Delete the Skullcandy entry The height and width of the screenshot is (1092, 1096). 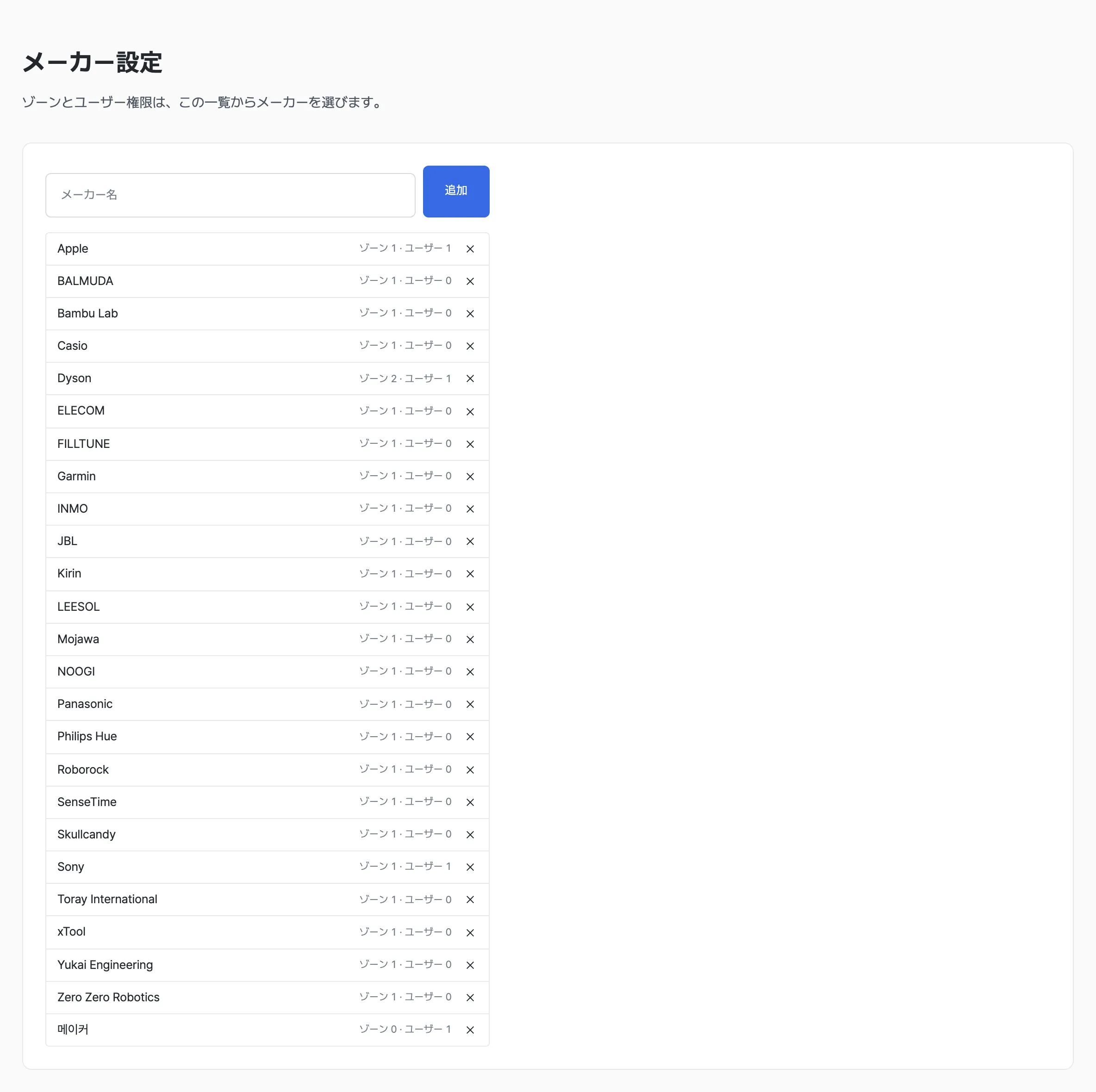[x=470, y=834]
